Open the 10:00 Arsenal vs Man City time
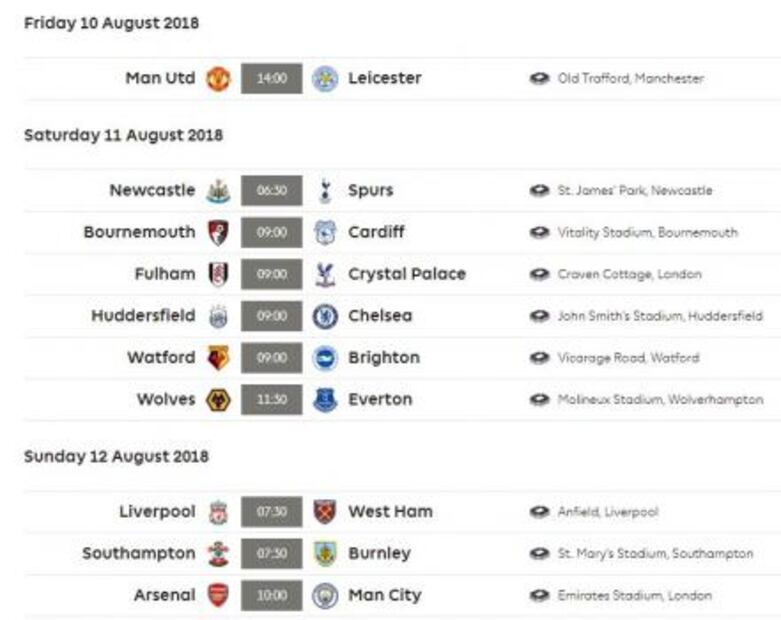 [272, 596]
